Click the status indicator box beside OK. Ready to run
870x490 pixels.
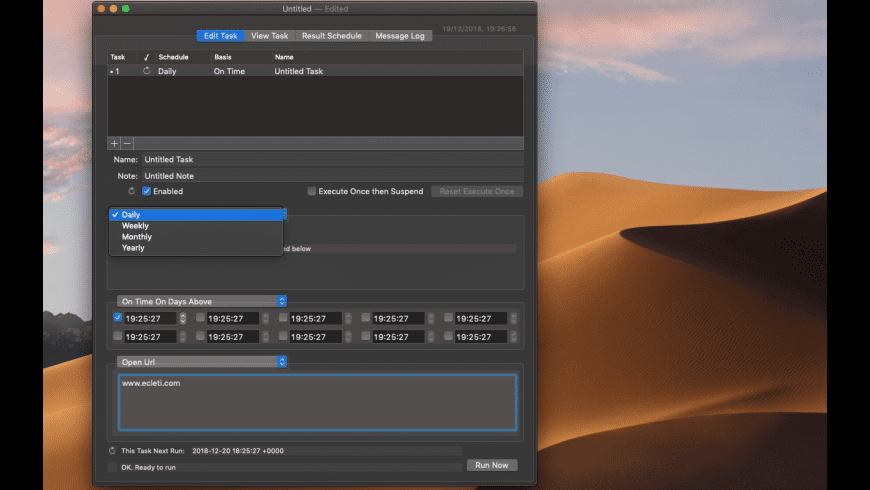tap(113, 466)
